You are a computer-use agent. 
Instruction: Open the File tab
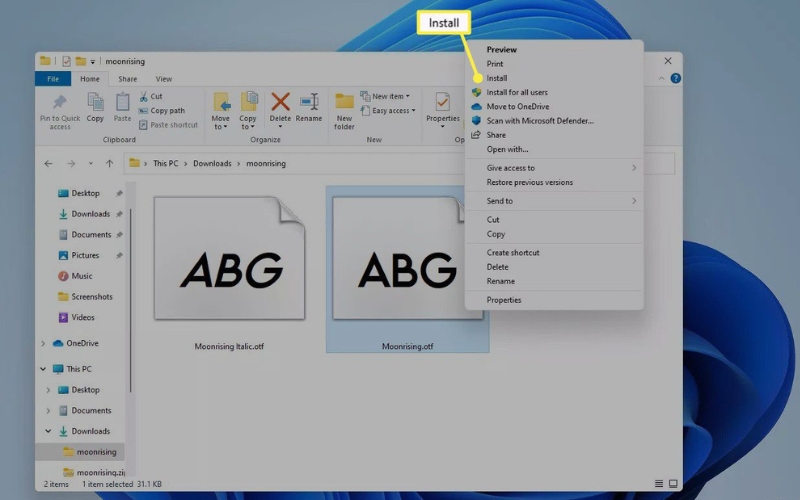[x=53, y=79]
